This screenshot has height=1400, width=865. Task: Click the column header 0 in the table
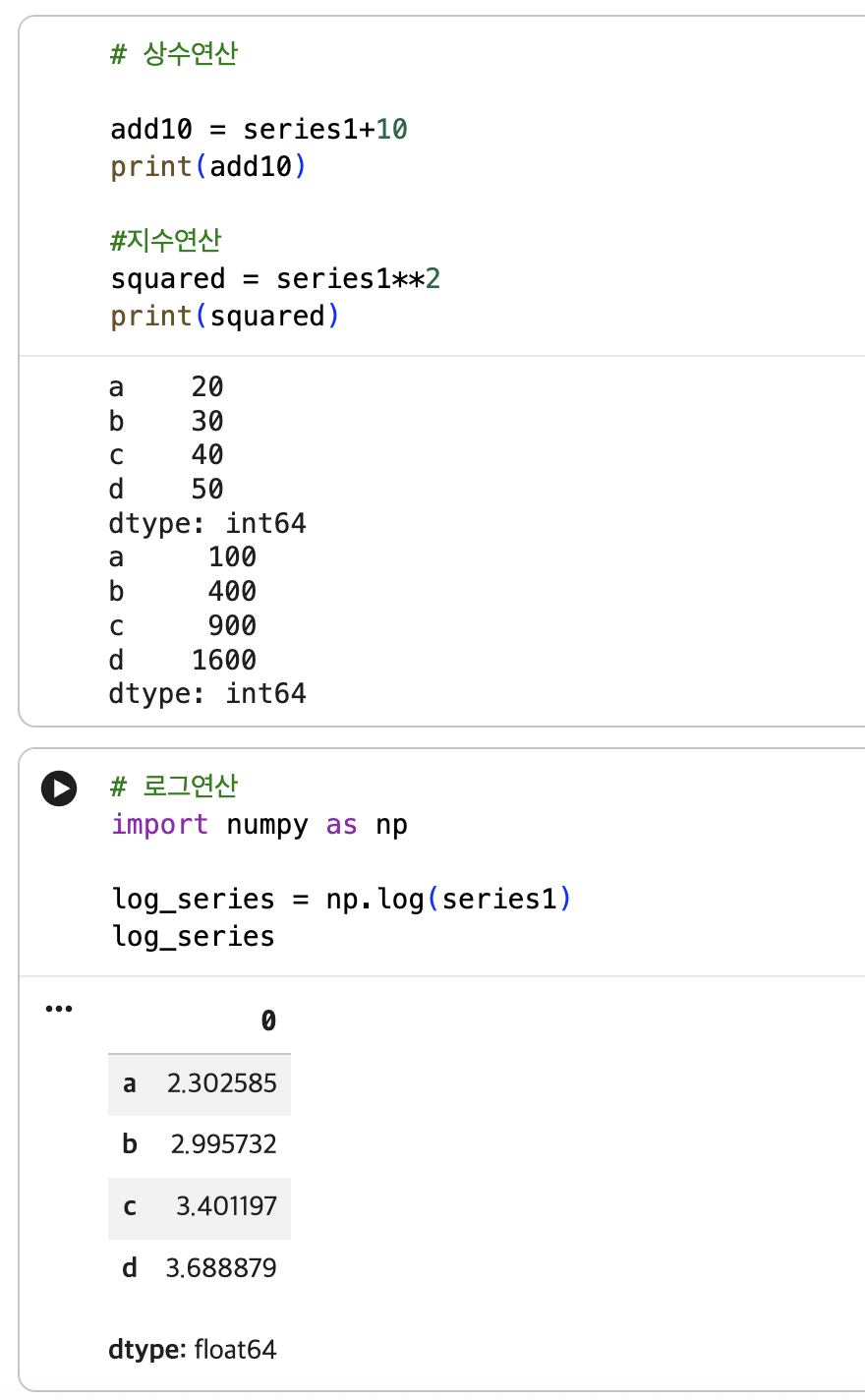268,1021
